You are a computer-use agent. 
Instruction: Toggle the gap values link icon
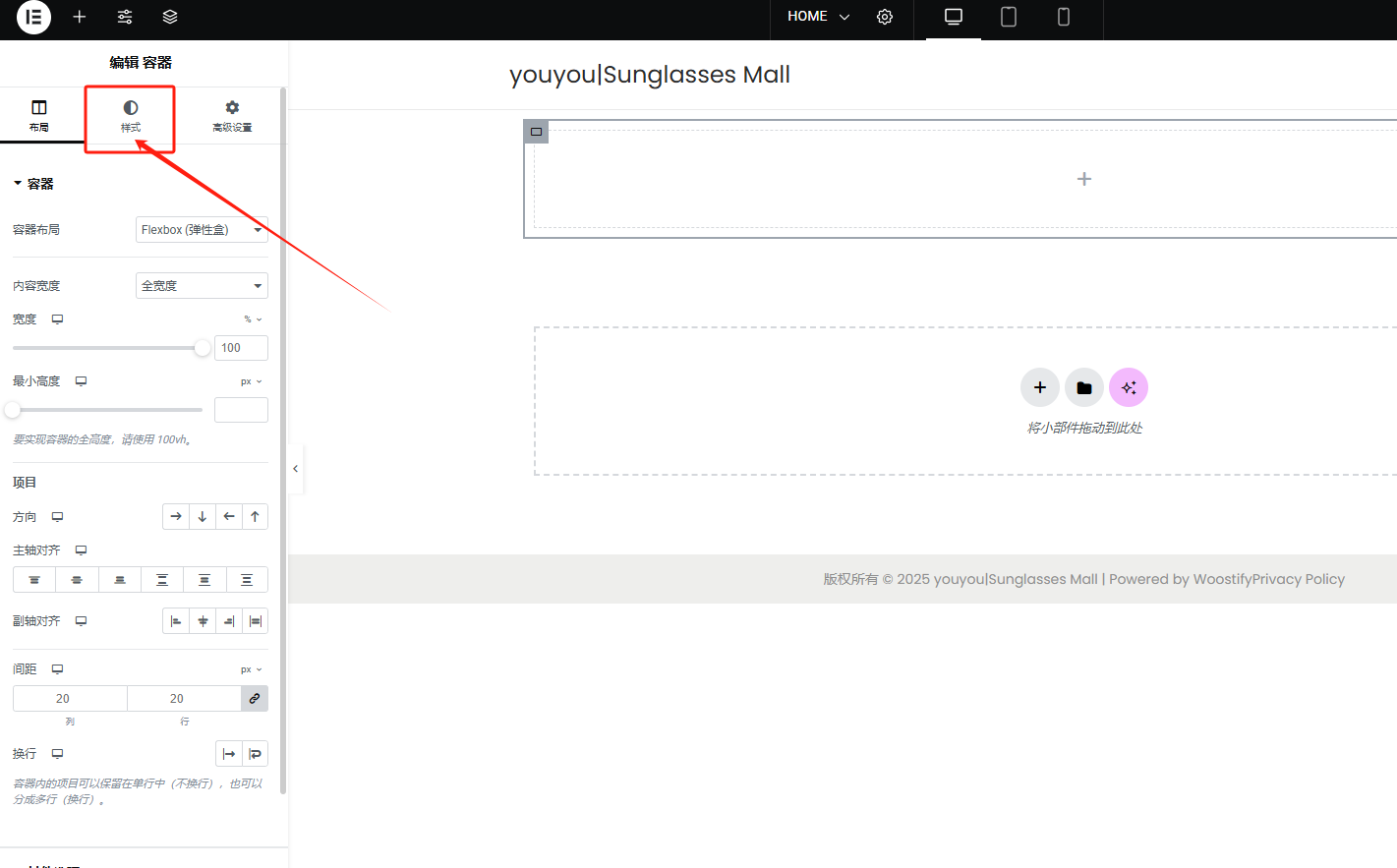255,699
